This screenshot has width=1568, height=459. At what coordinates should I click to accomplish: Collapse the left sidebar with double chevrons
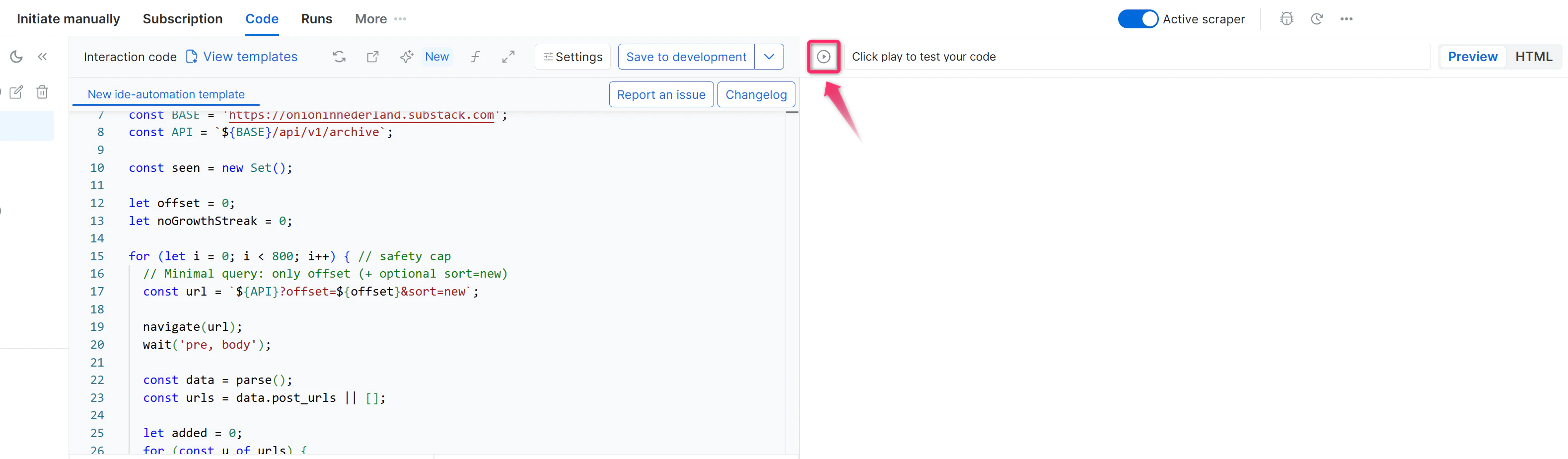pyautogui.click(x=43, y=57)
